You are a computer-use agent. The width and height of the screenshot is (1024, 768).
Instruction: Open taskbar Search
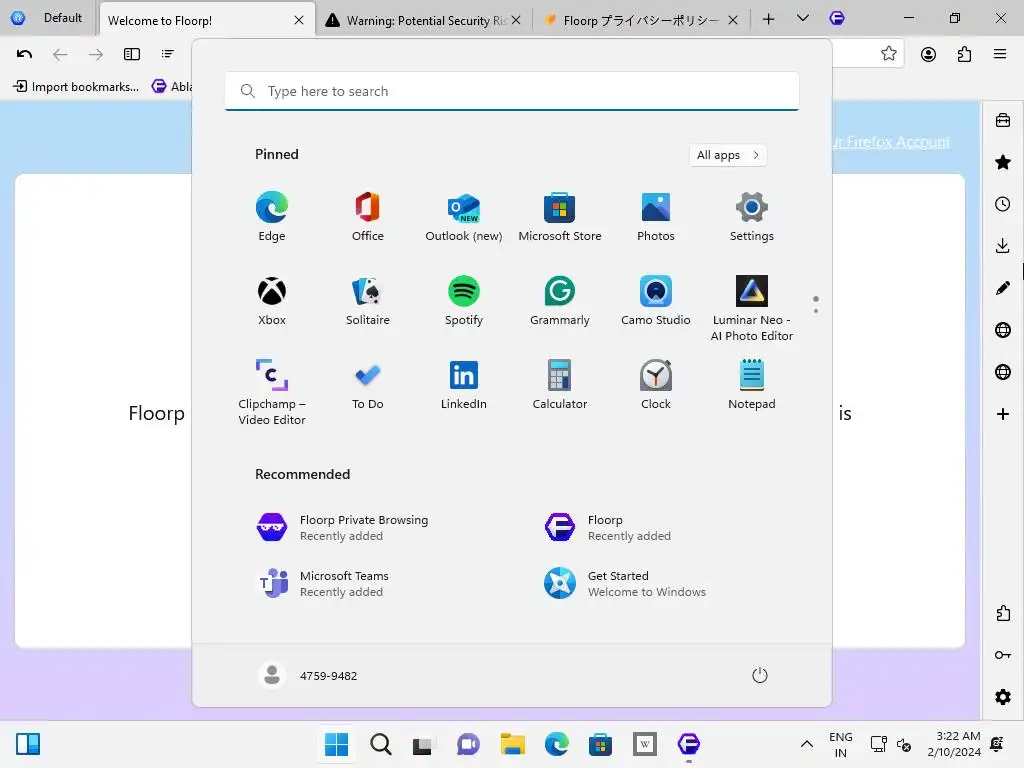381,744
